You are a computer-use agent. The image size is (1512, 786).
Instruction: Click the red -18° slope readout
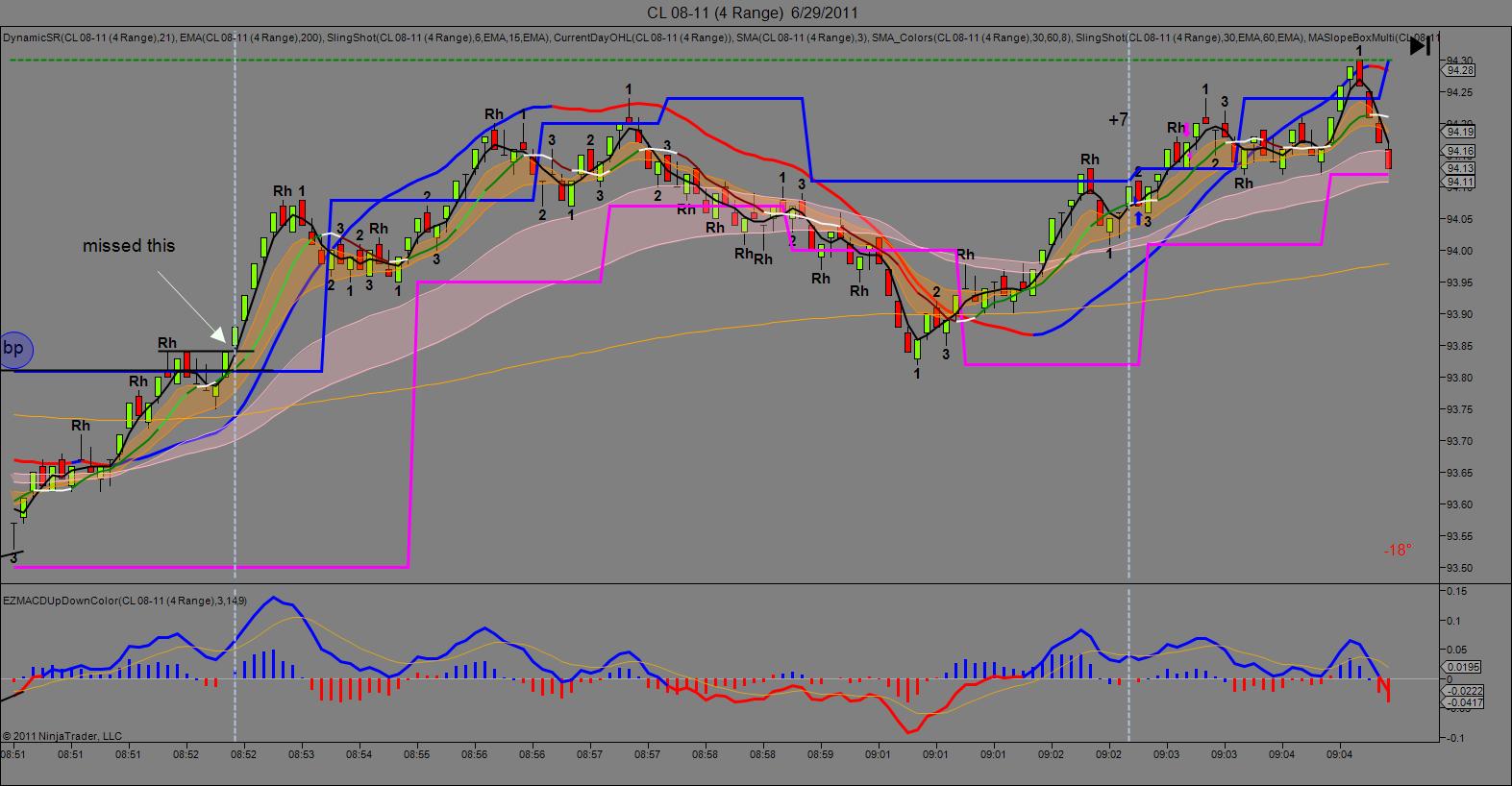(x=1398, y=551)
